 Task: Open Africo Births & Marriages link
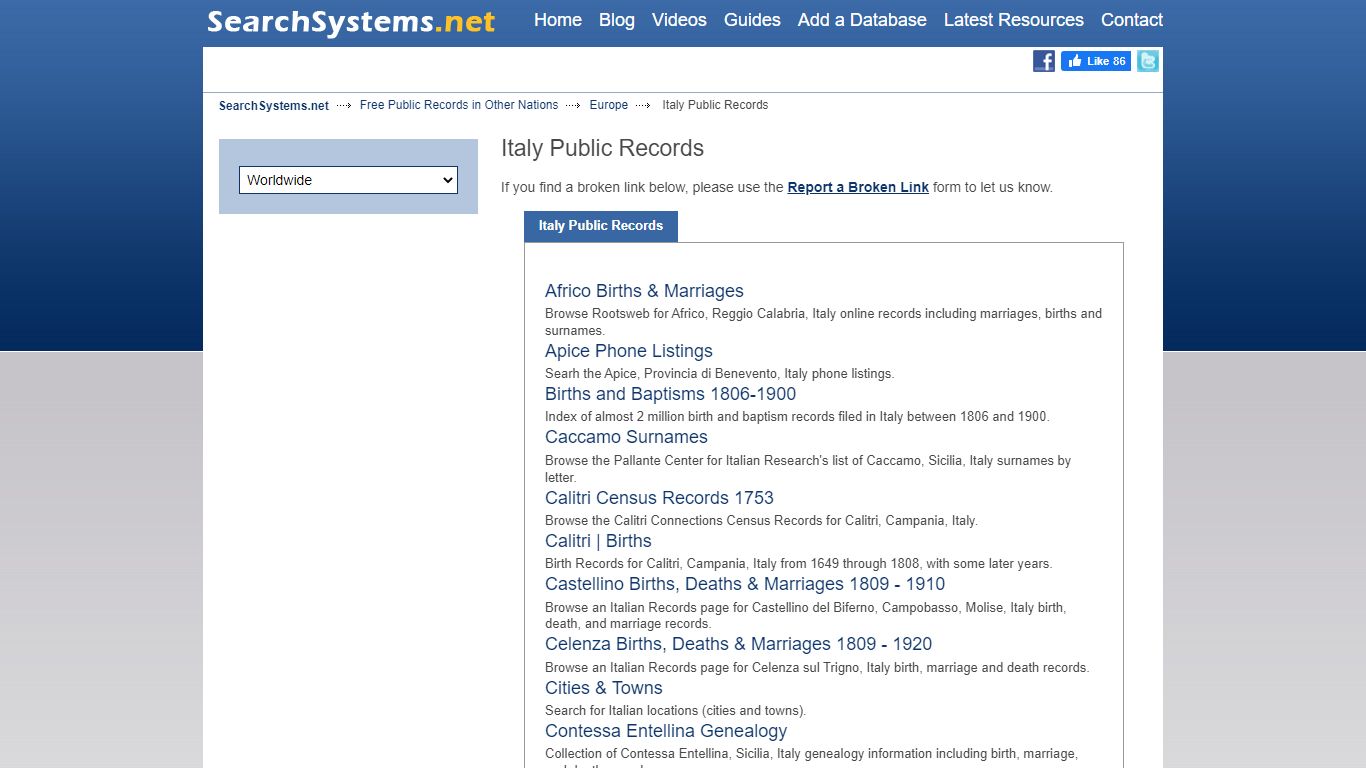[x=644, y=291]
